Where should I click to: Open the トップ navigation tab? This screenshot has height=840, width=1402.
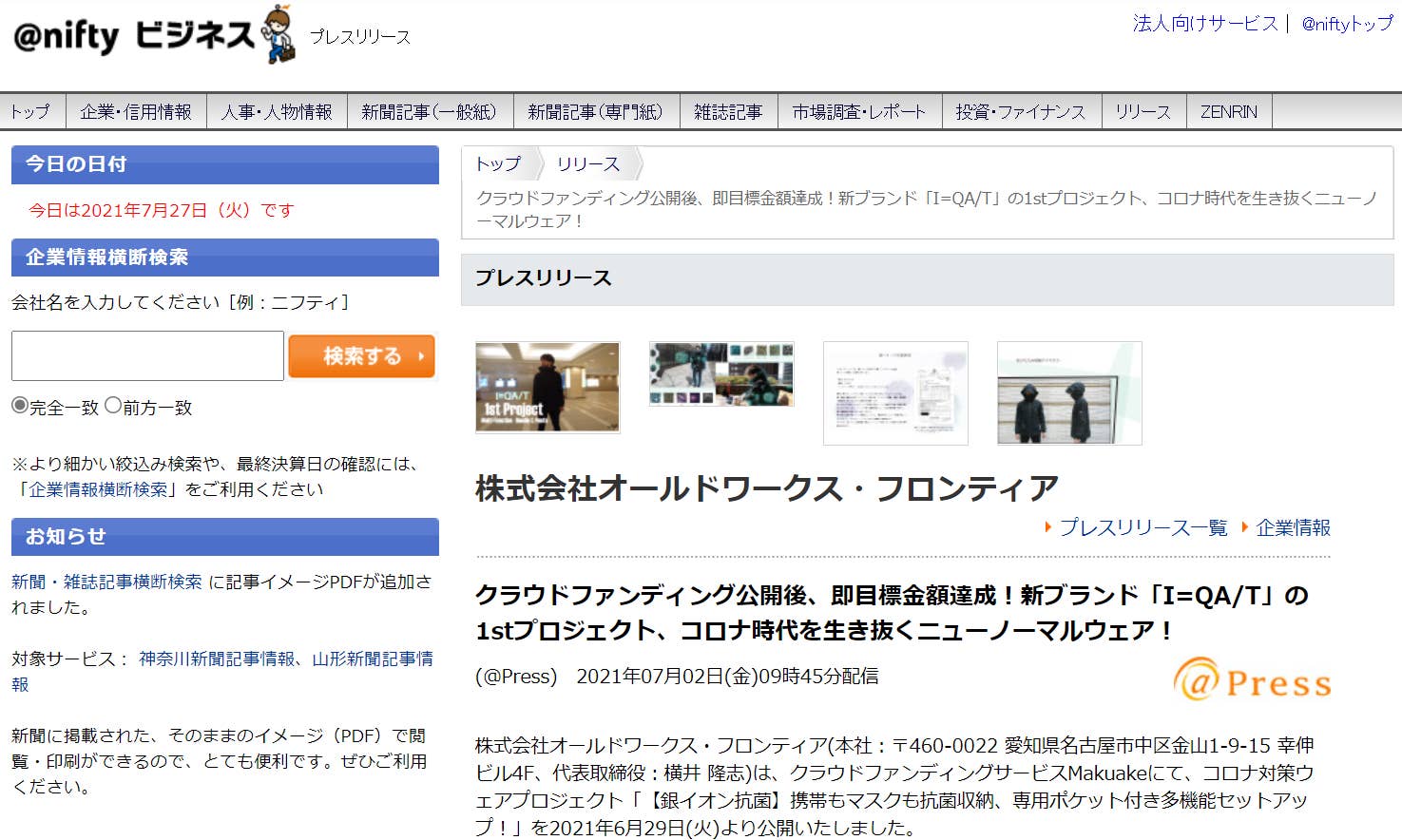tap(32, 112)
